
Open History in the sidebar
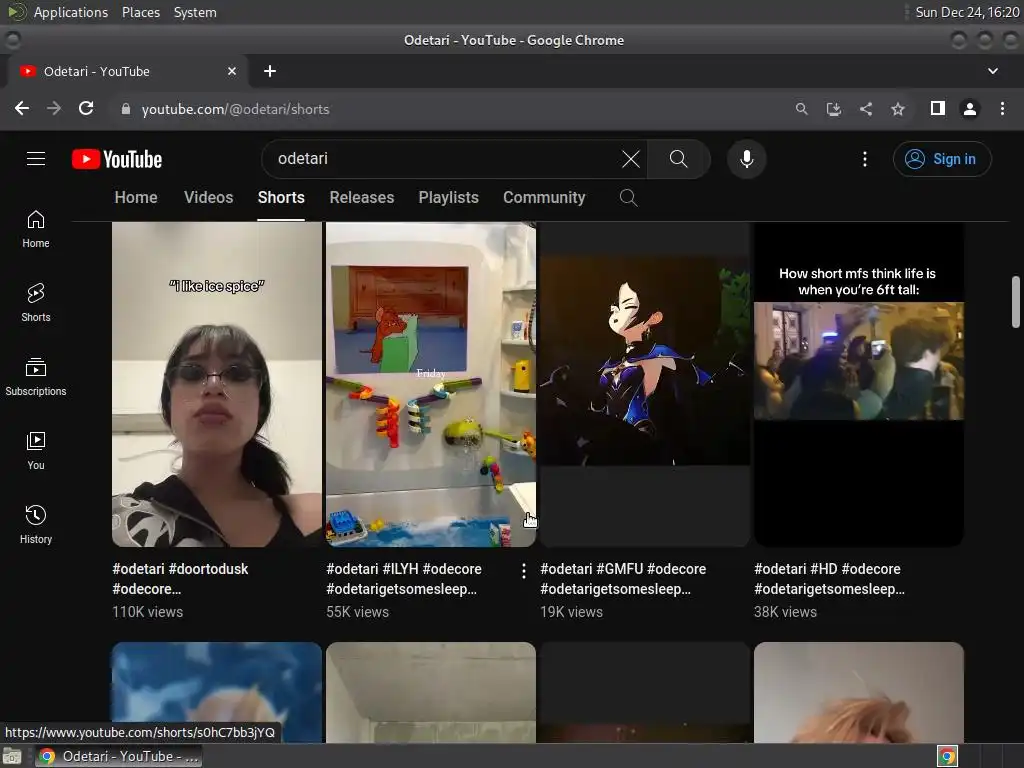coord(36,524)
